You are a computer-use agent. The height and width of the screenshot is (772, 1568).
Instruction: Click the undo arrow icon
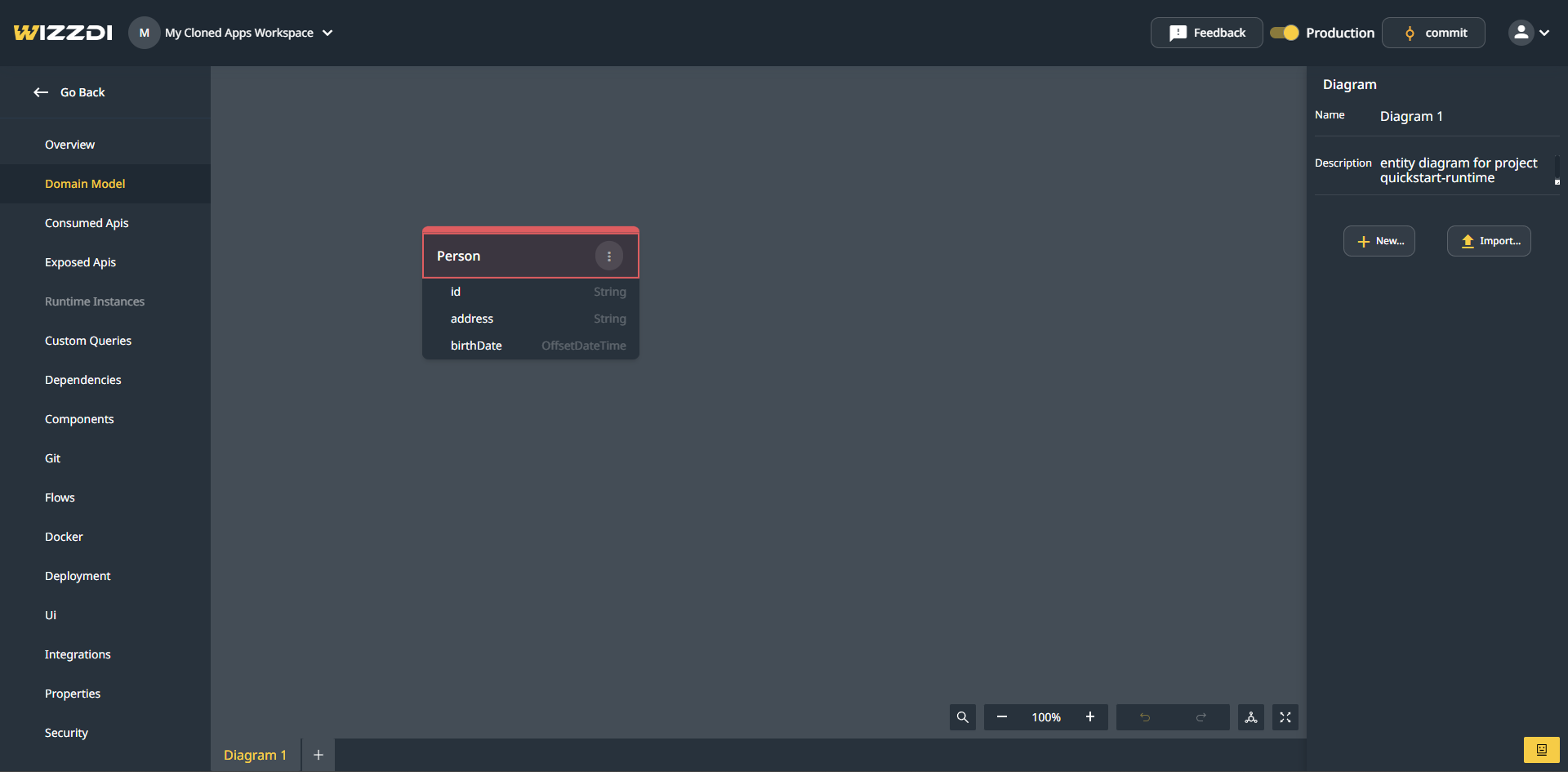click(1145, 717)
